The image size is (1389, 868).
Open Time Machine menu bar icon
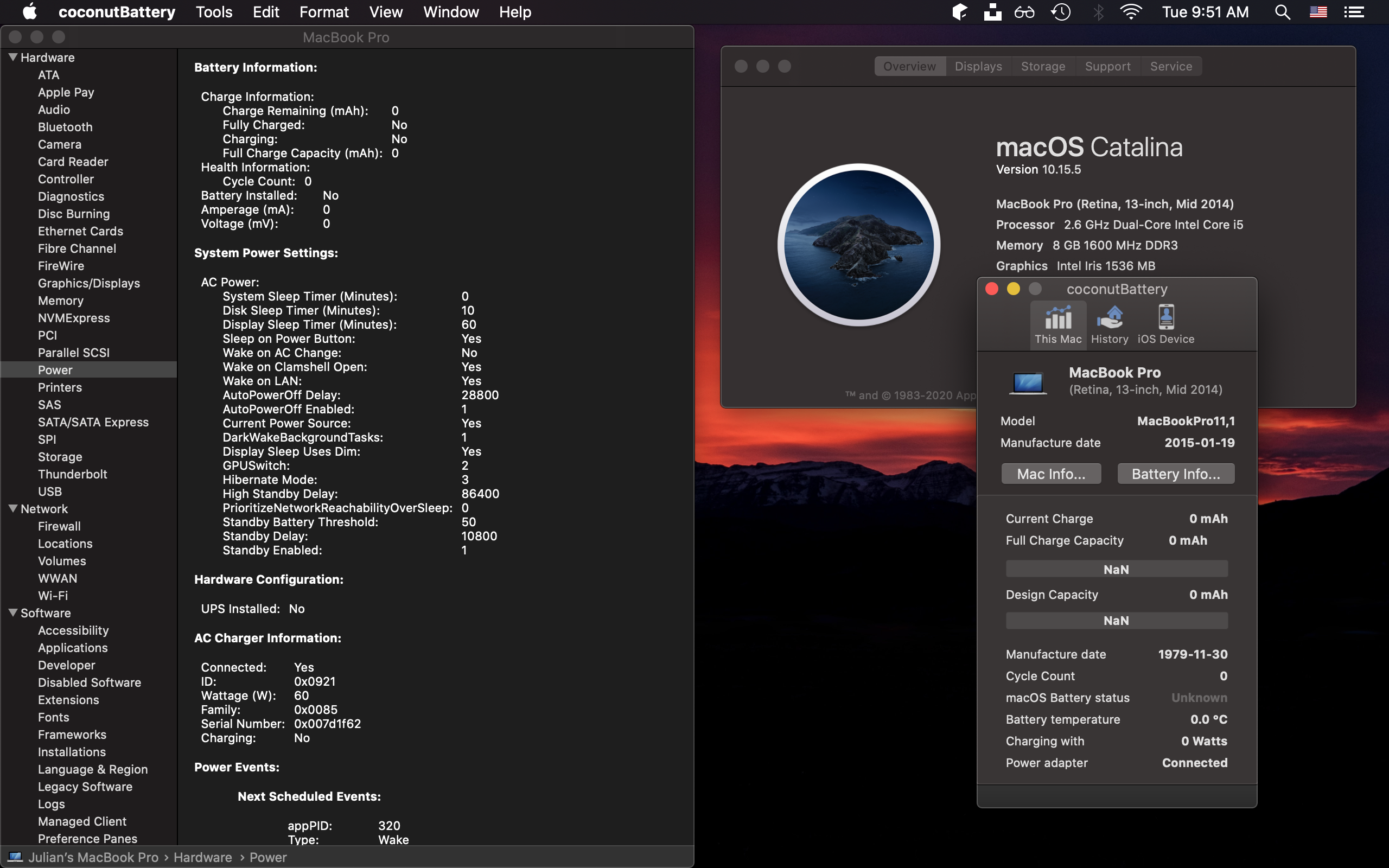coord(1060,12)
